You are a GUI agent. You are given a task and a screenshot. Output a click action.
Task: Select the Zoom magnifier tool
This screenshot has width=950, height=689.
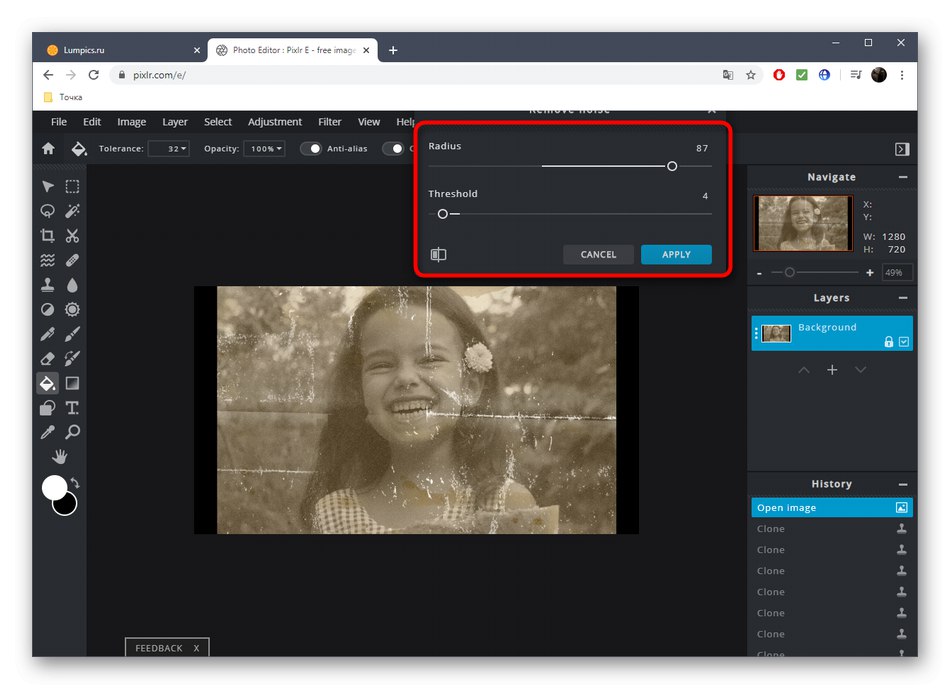coord(72,432)
